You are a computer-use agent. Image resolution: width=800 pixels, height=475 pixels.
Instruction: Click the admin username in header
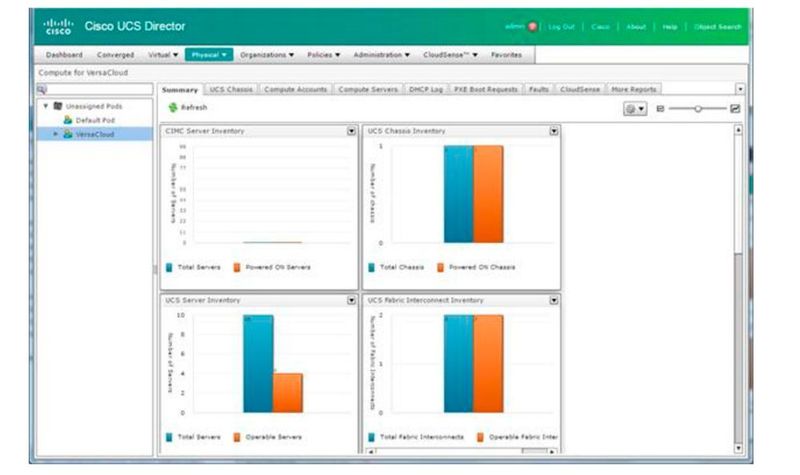[x=514, y=27]
